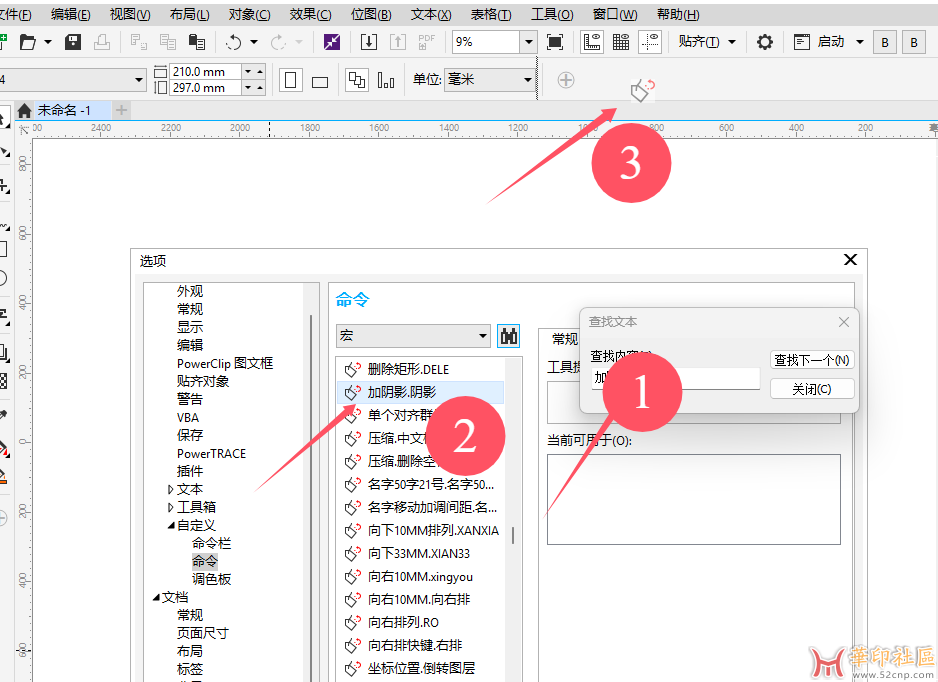The image size is (938, 682).
Task: Click the first B toolbar button
Action: (885, 42)
